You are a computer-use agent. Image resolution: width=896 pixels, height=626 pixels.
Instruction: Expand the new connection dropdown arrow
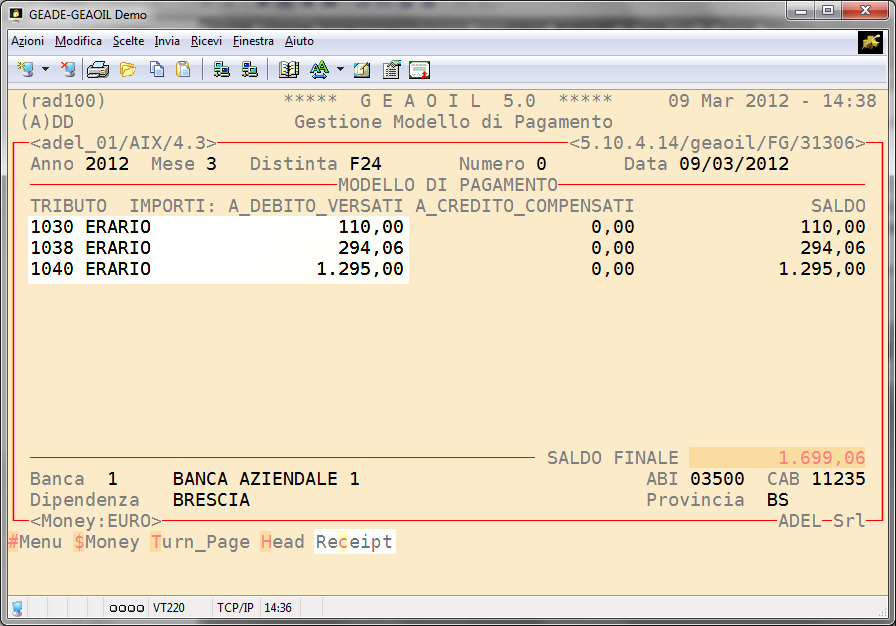[45, 70]
